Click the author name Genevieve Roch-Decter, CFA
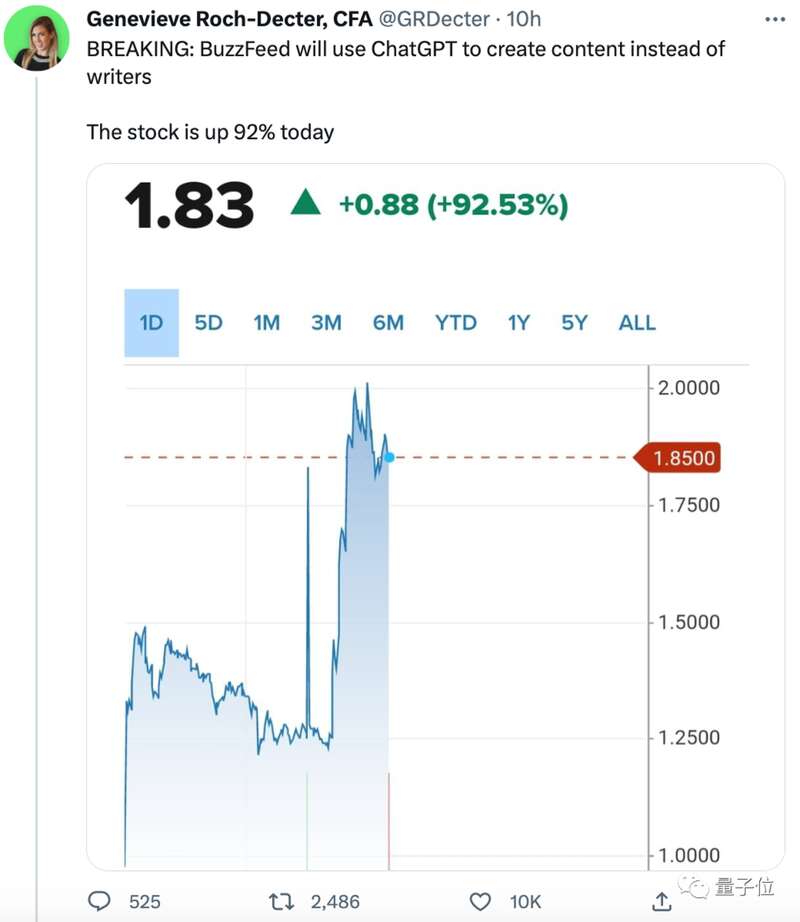Viewport: 800px width, 922px height. pos(230,19)
